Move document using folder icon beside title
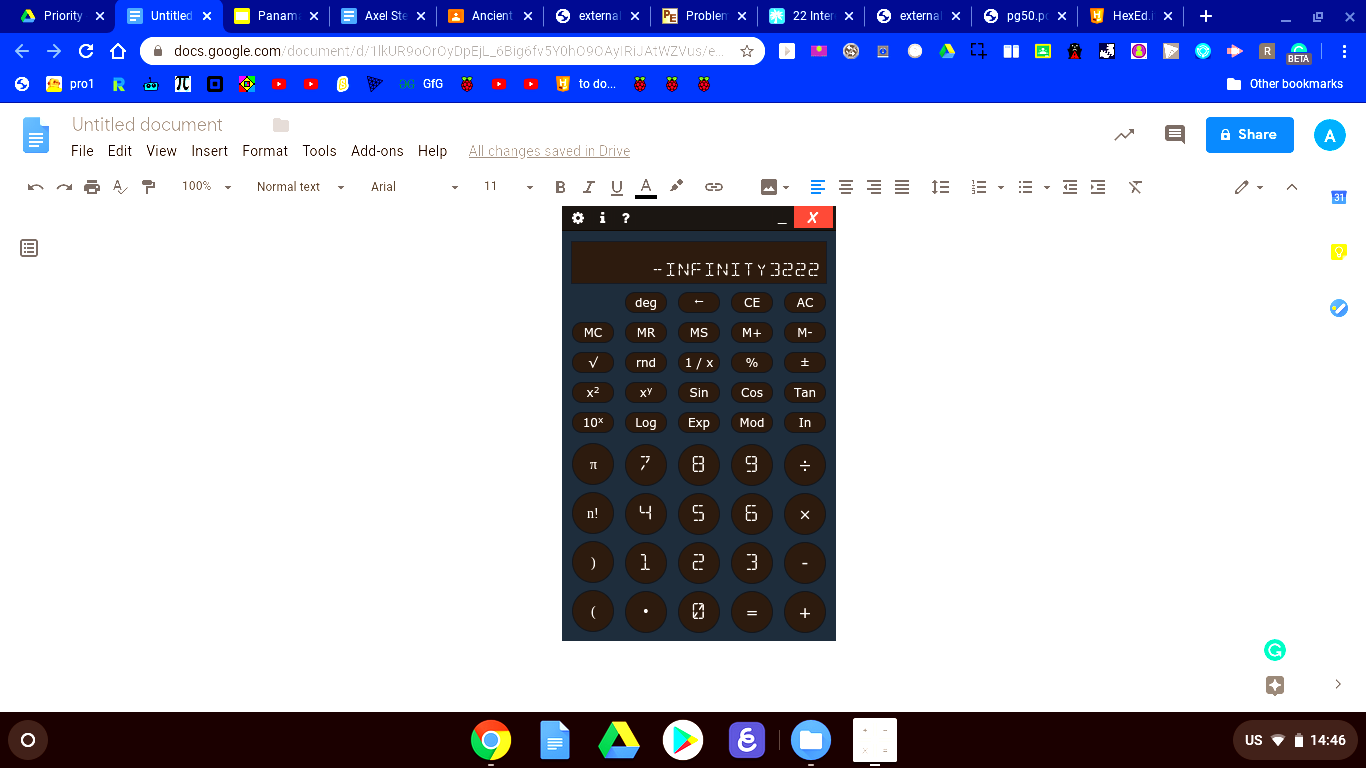The width and height of the screenshot is (1366, 768). tap(281, 125)
